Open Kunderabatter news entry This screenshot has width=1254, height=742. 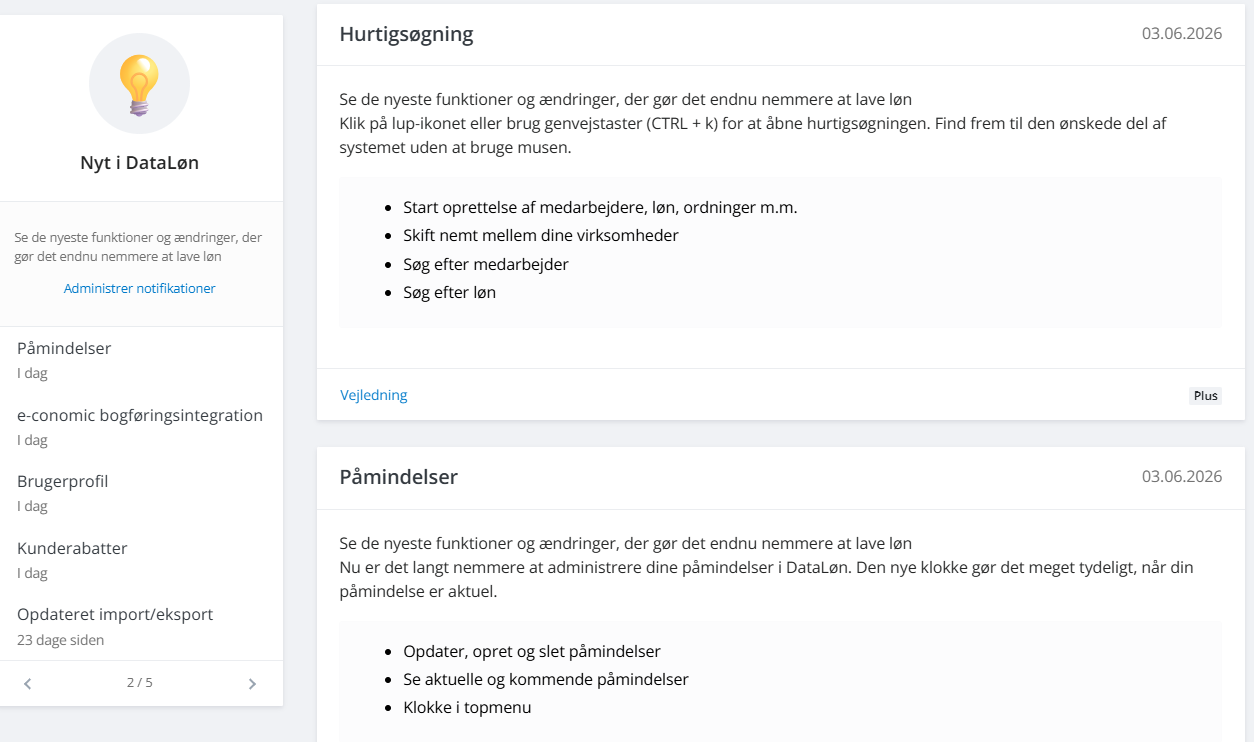pyautogui.click(x=140, y=560)
